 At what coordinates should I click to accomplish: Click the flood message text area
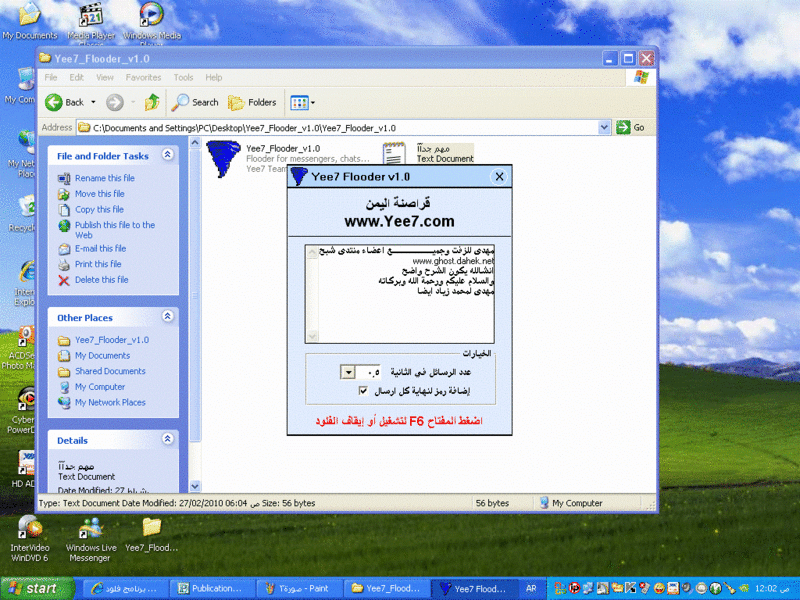tap(399, 294)
